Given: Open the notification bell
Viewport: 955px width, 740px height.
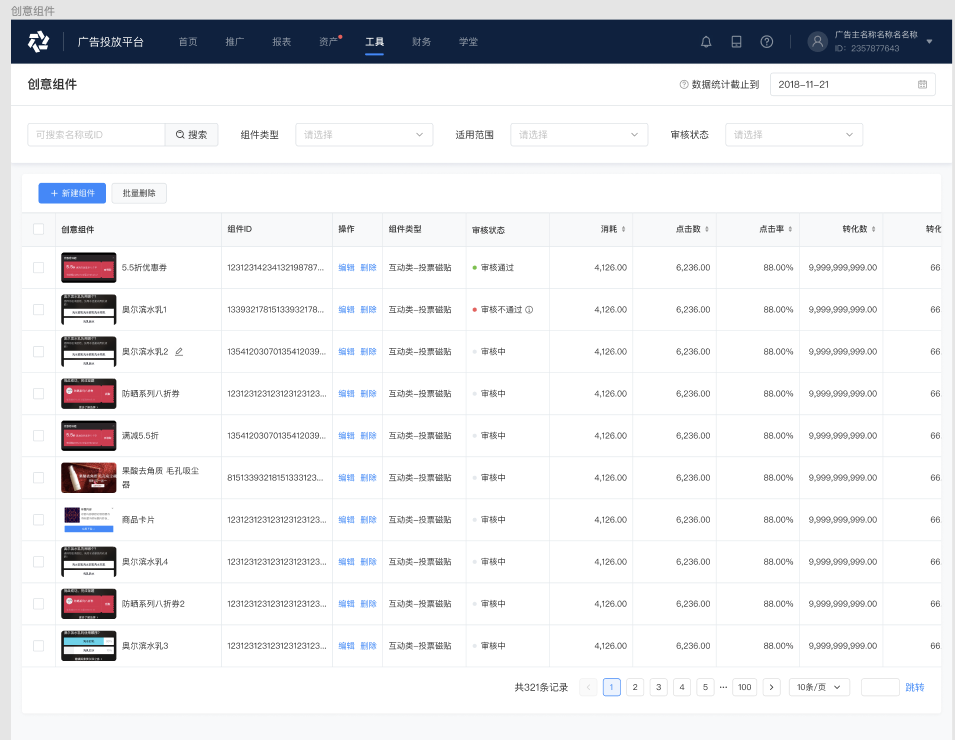Looking at the screenshot, I should [706, 41].
